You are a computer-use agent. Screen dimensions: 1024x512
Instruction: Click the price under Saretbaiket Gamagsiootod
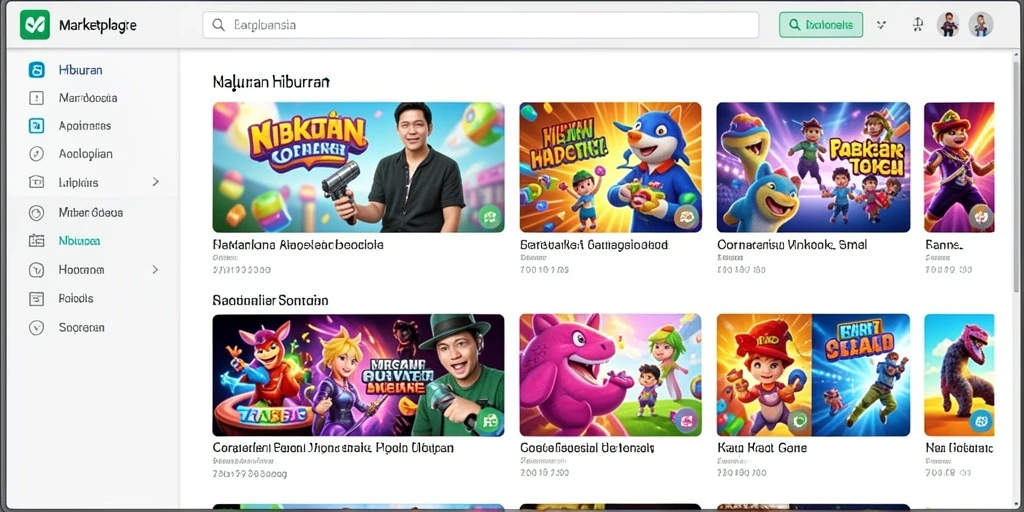point(545,269)
